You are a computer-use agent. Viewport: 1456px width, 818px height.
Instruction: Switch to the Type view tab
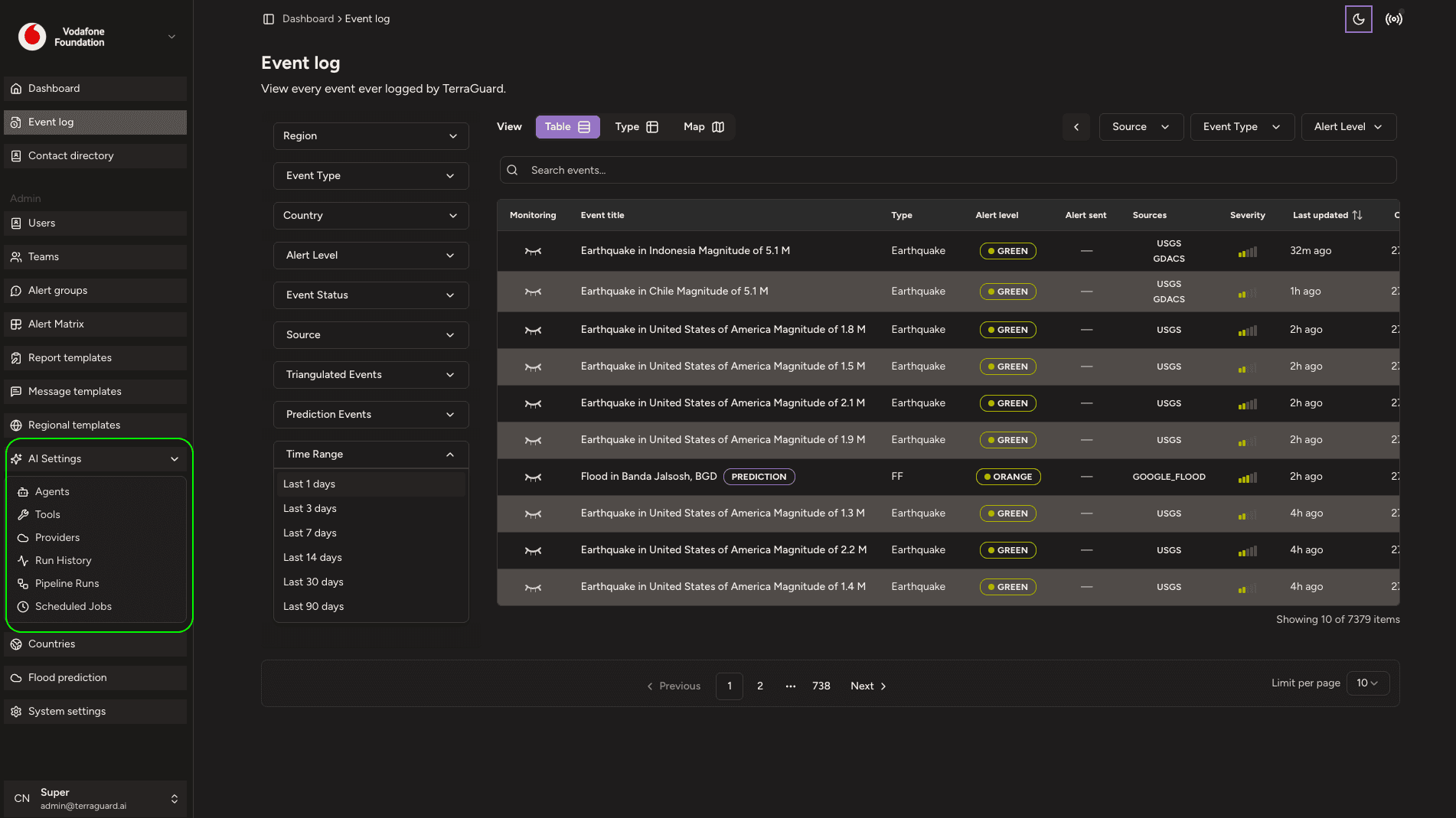point(636,127)
